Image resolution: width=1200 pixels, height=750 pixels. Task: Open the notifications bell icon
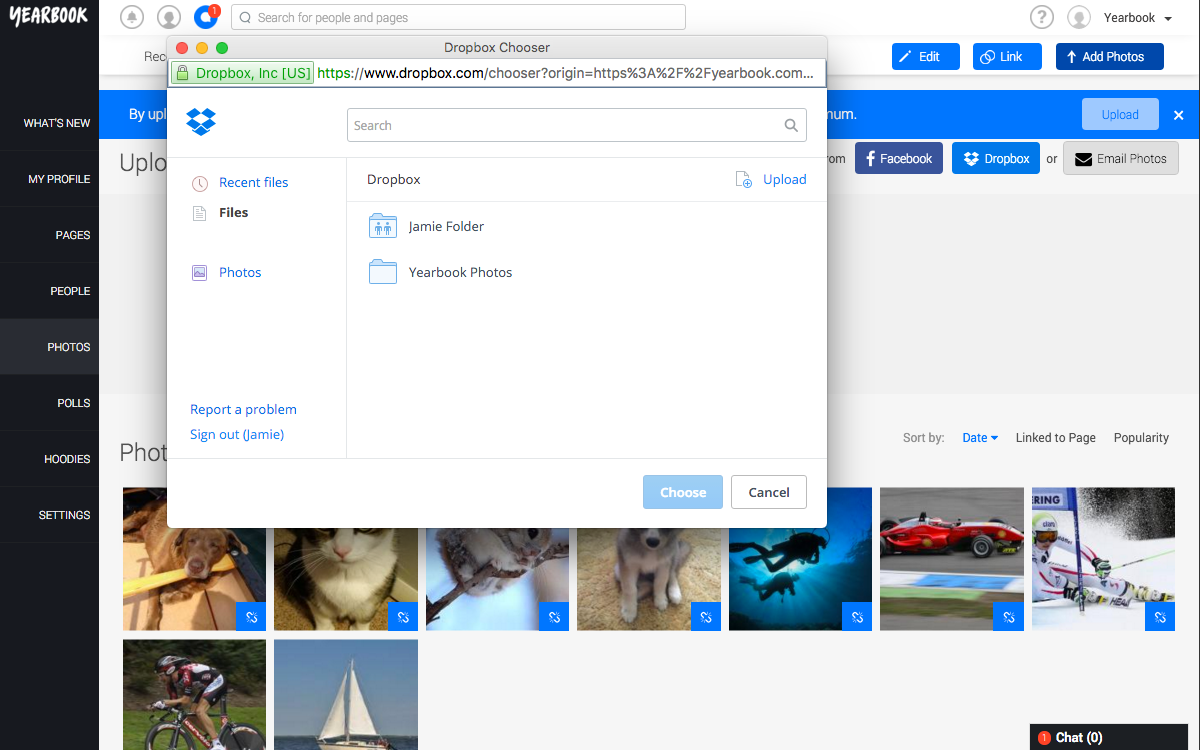[131, 17]
